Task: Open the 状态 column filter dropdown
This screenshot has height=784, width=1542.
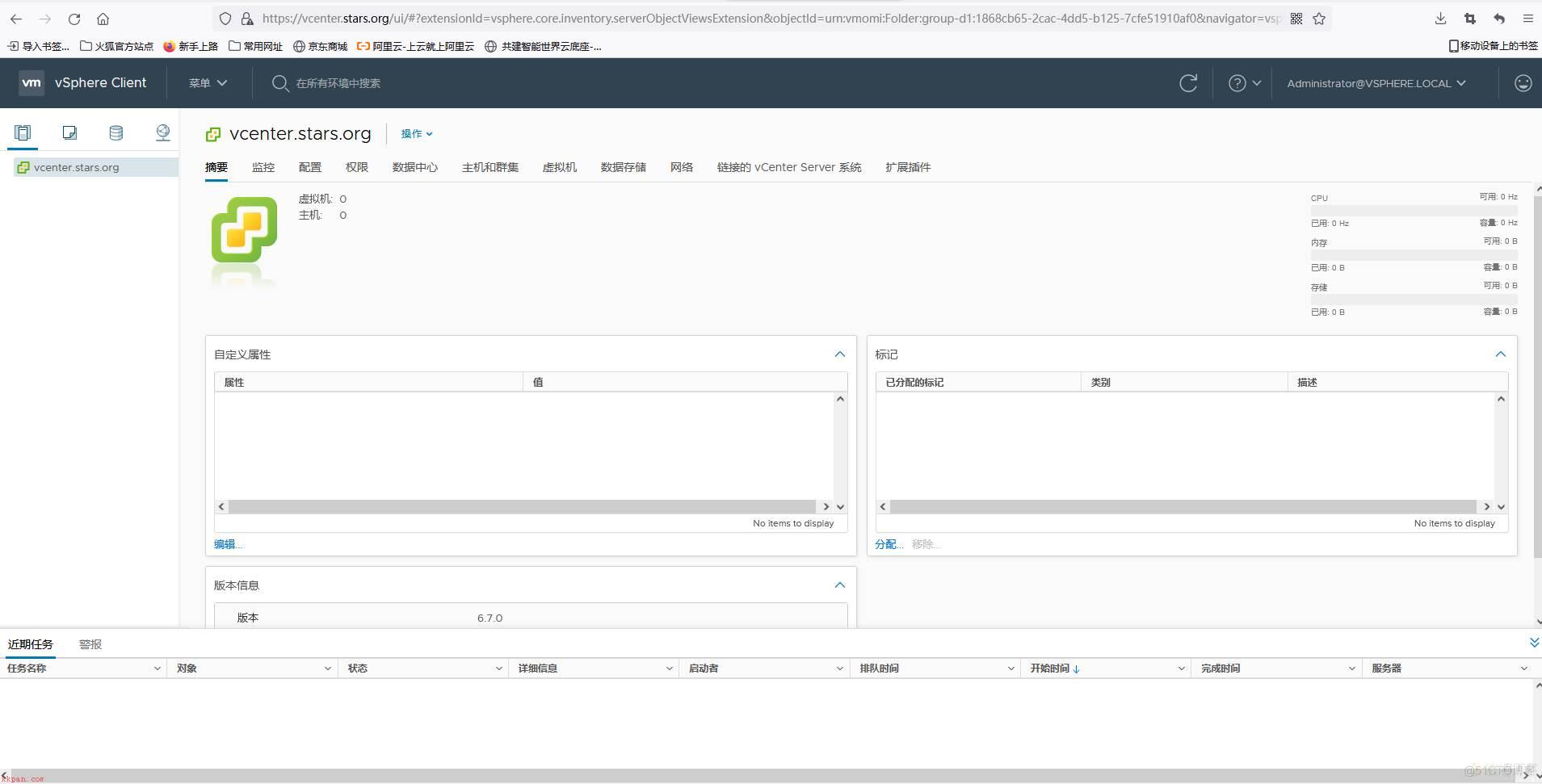Action: point(498,669)
